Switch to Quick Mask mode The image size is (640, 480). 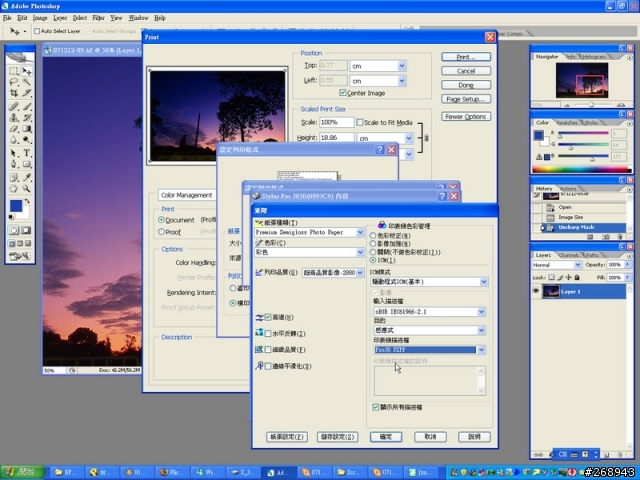[26, 230]
